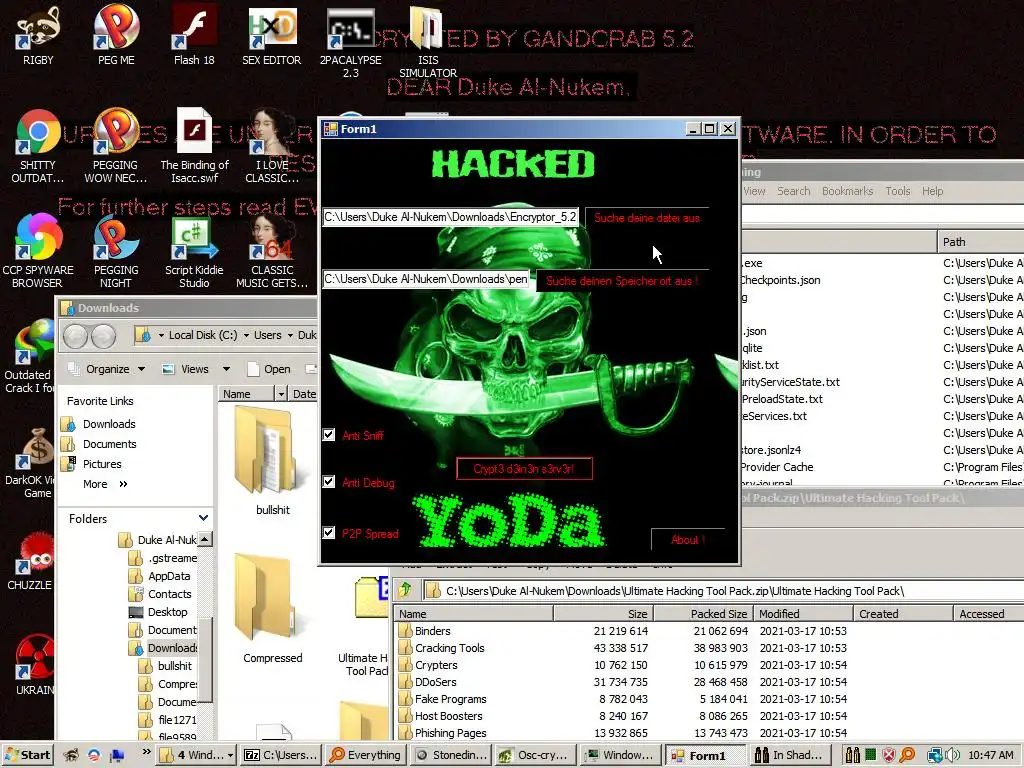Viewport: 1024px width, 768px height.
Task: Click Suche deinen Speicher ort aus button
Action: (622, 281)
